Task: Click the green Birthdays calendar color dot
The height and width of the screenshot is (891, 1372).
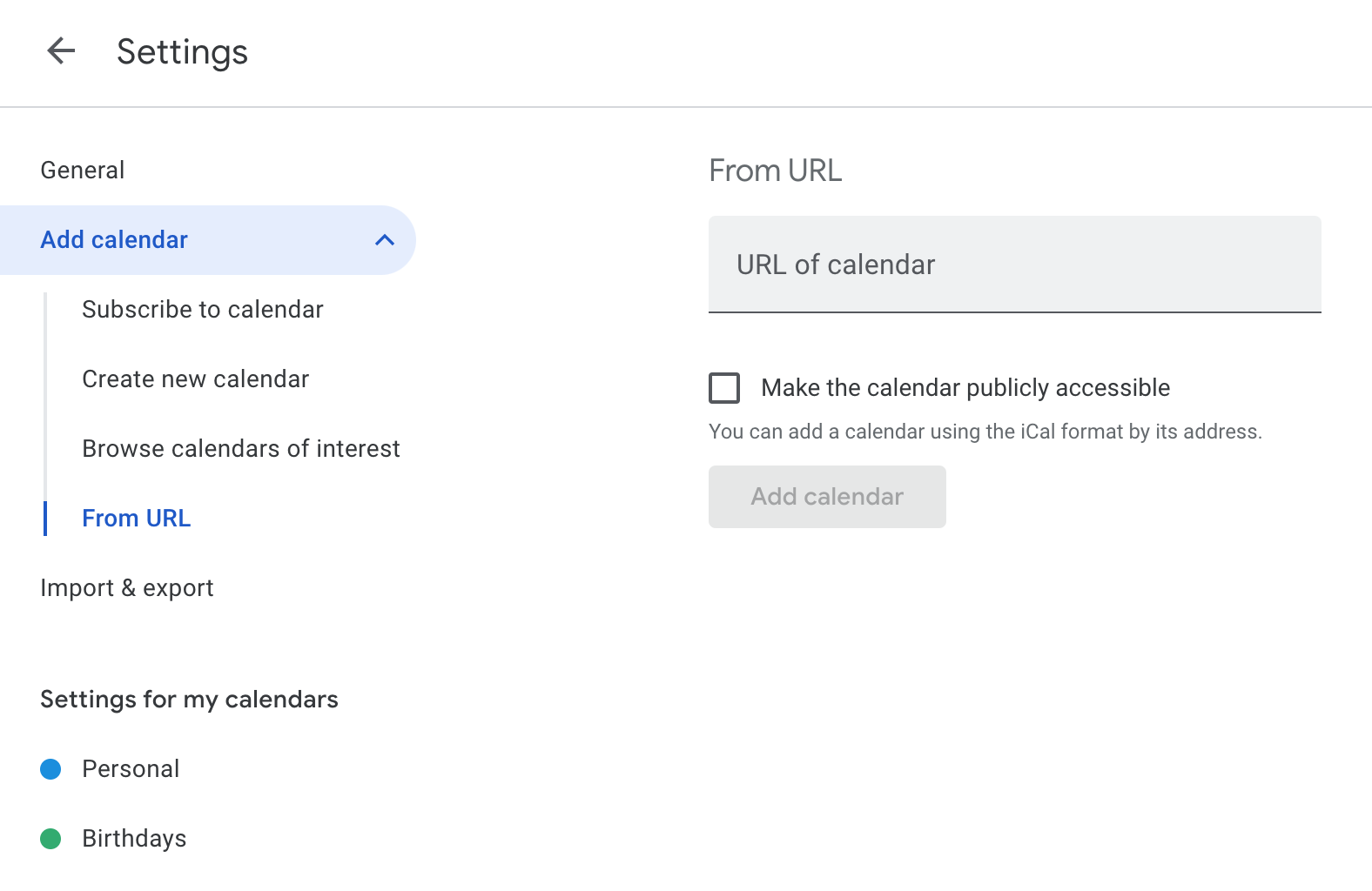Action: tap(50, 839)
